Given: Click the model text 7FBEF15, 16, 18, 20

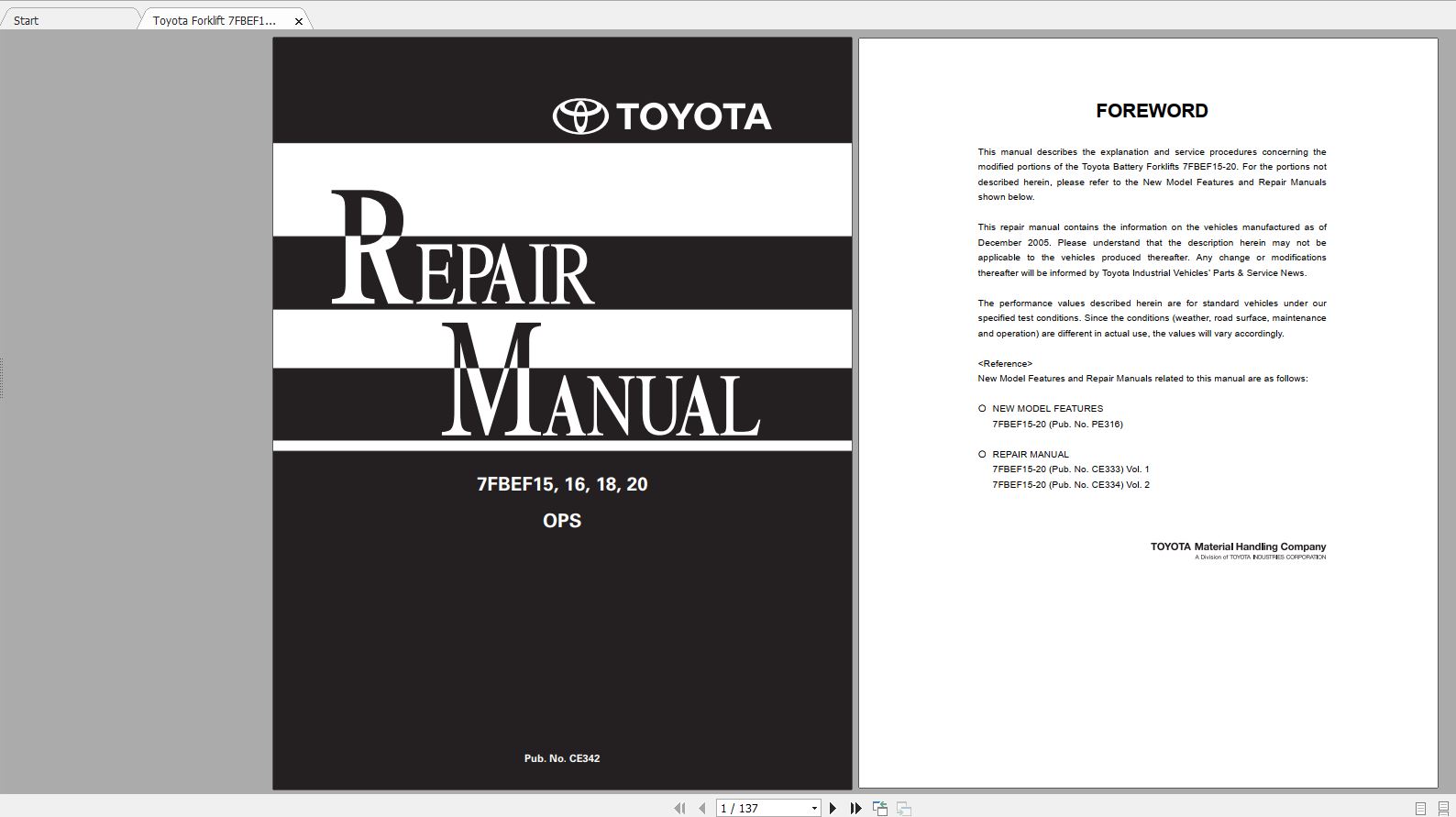Looking at the screenshot, I should pos(562,484).
